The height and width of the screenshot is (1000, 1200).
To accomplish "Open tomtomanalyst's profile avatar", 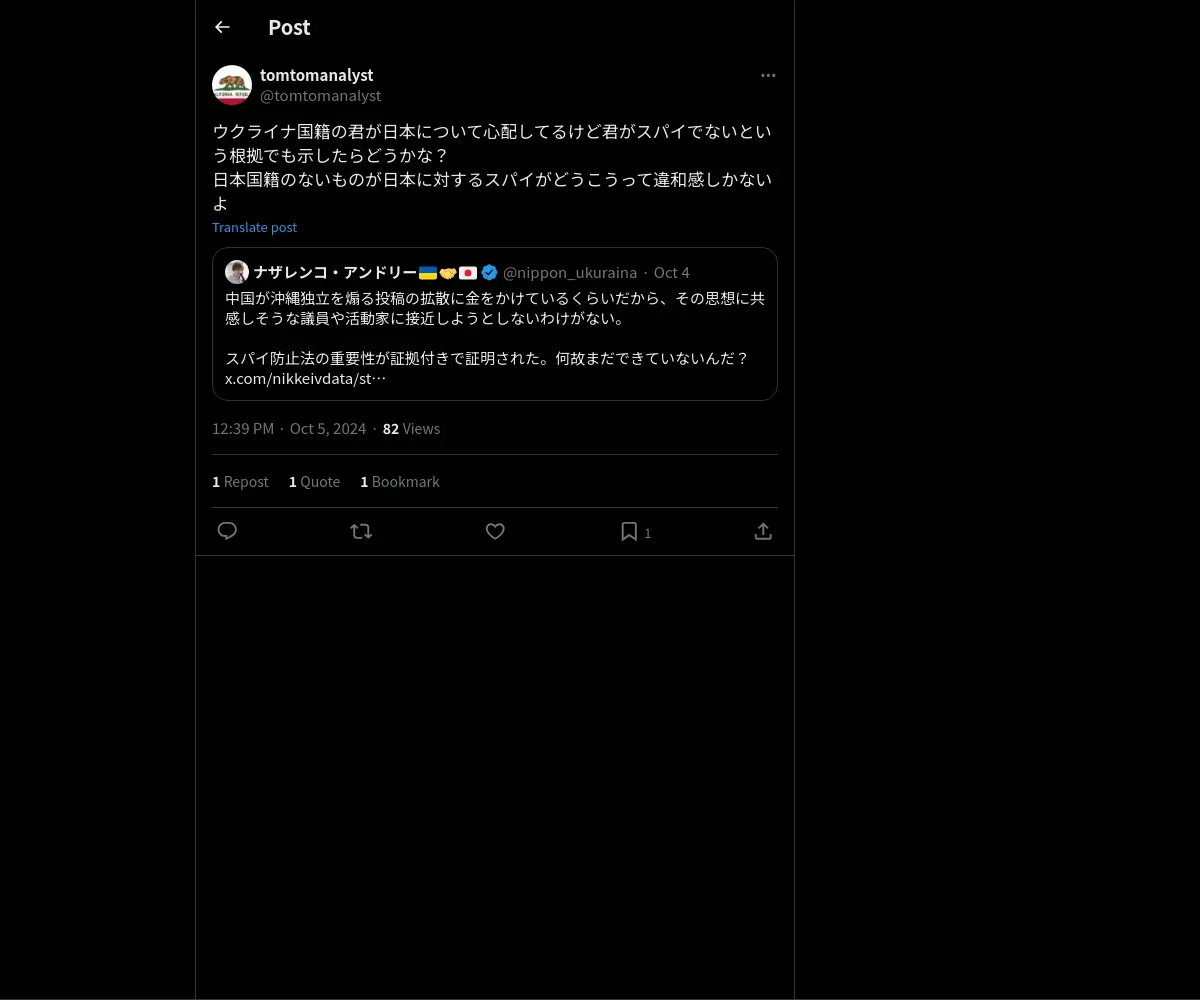I will [x=232, y=85].
